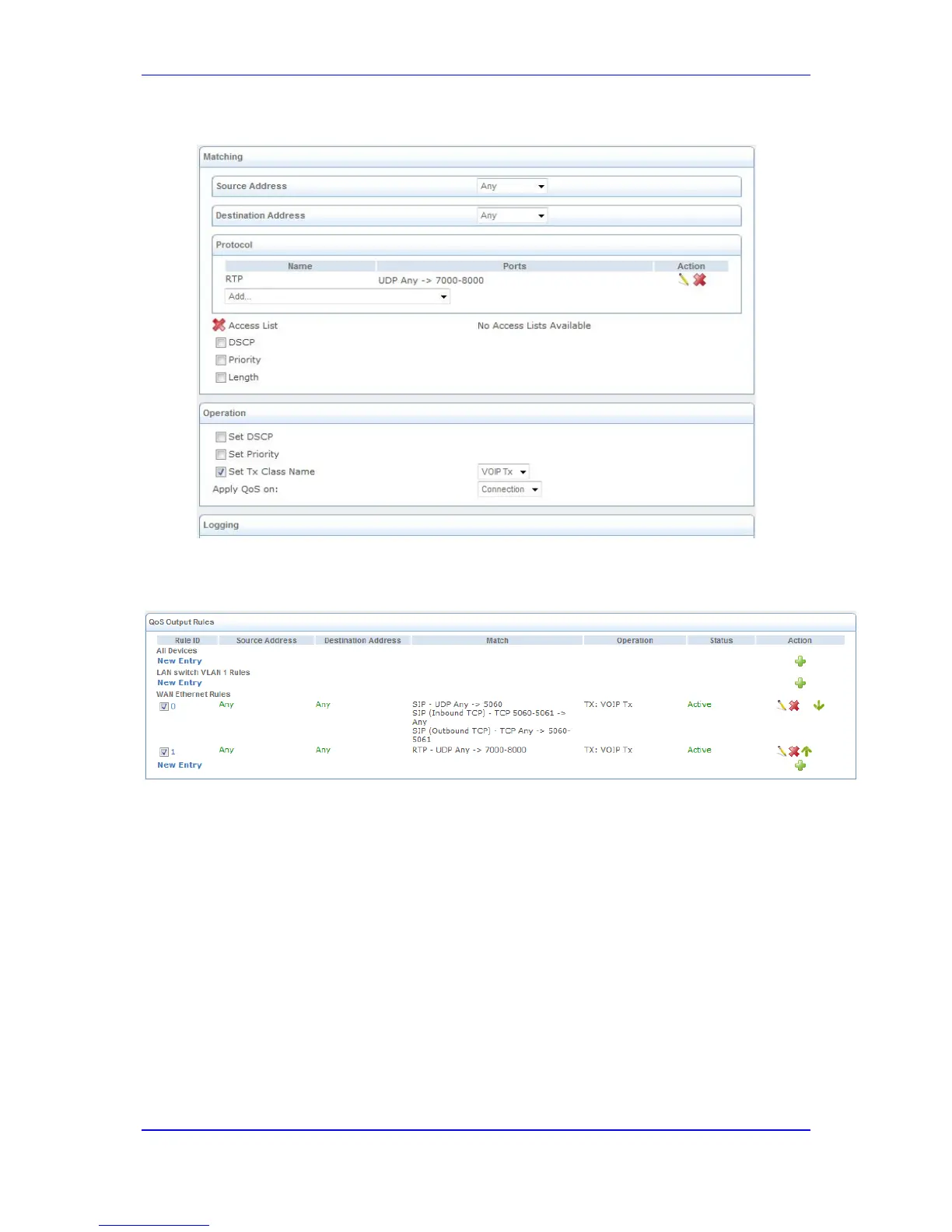
Task: Click WAN Ethernet Rules group label
Action: coord(194,695)
